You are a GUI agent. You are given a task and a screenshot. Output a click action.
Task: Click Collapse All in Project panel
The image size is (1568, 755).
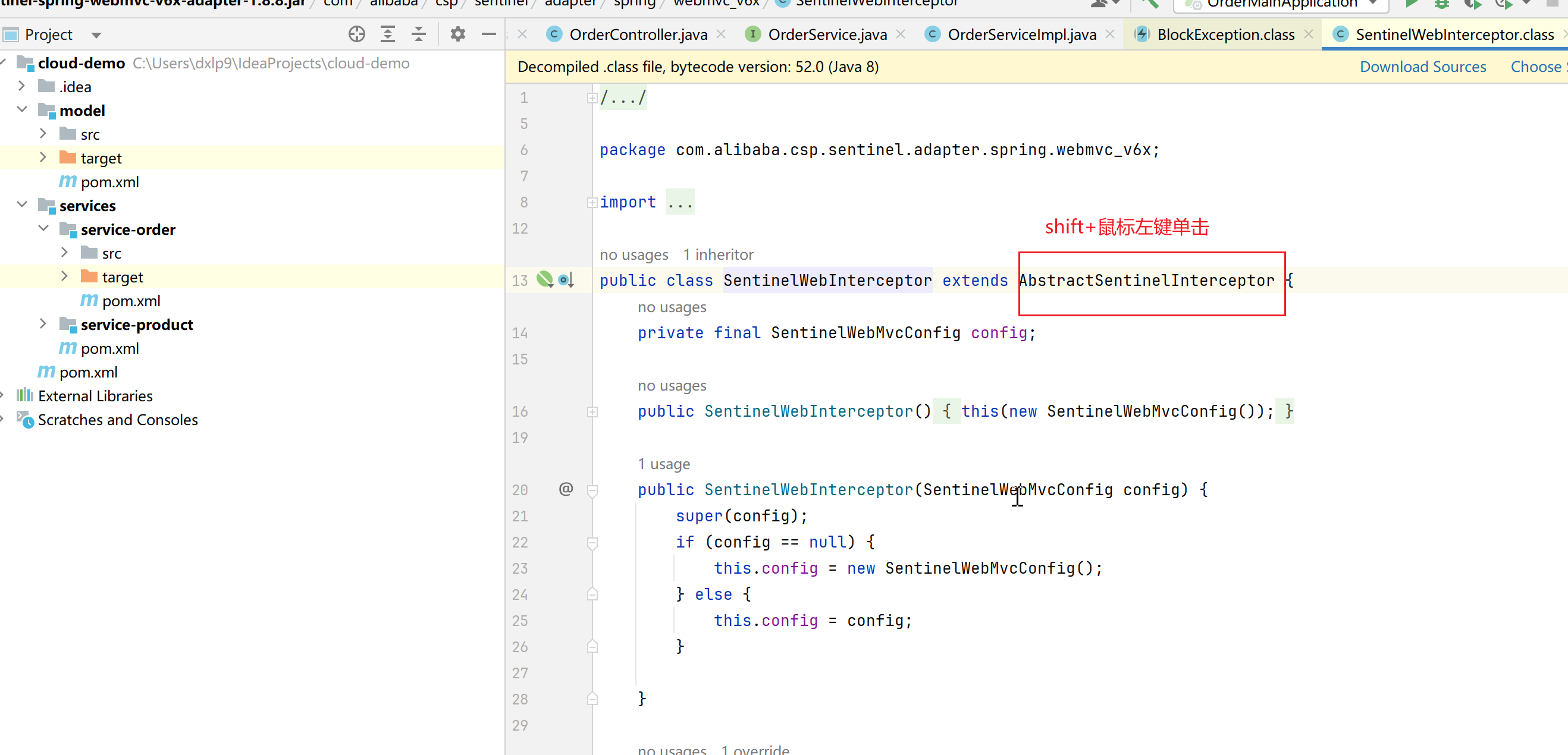point(419,34)
